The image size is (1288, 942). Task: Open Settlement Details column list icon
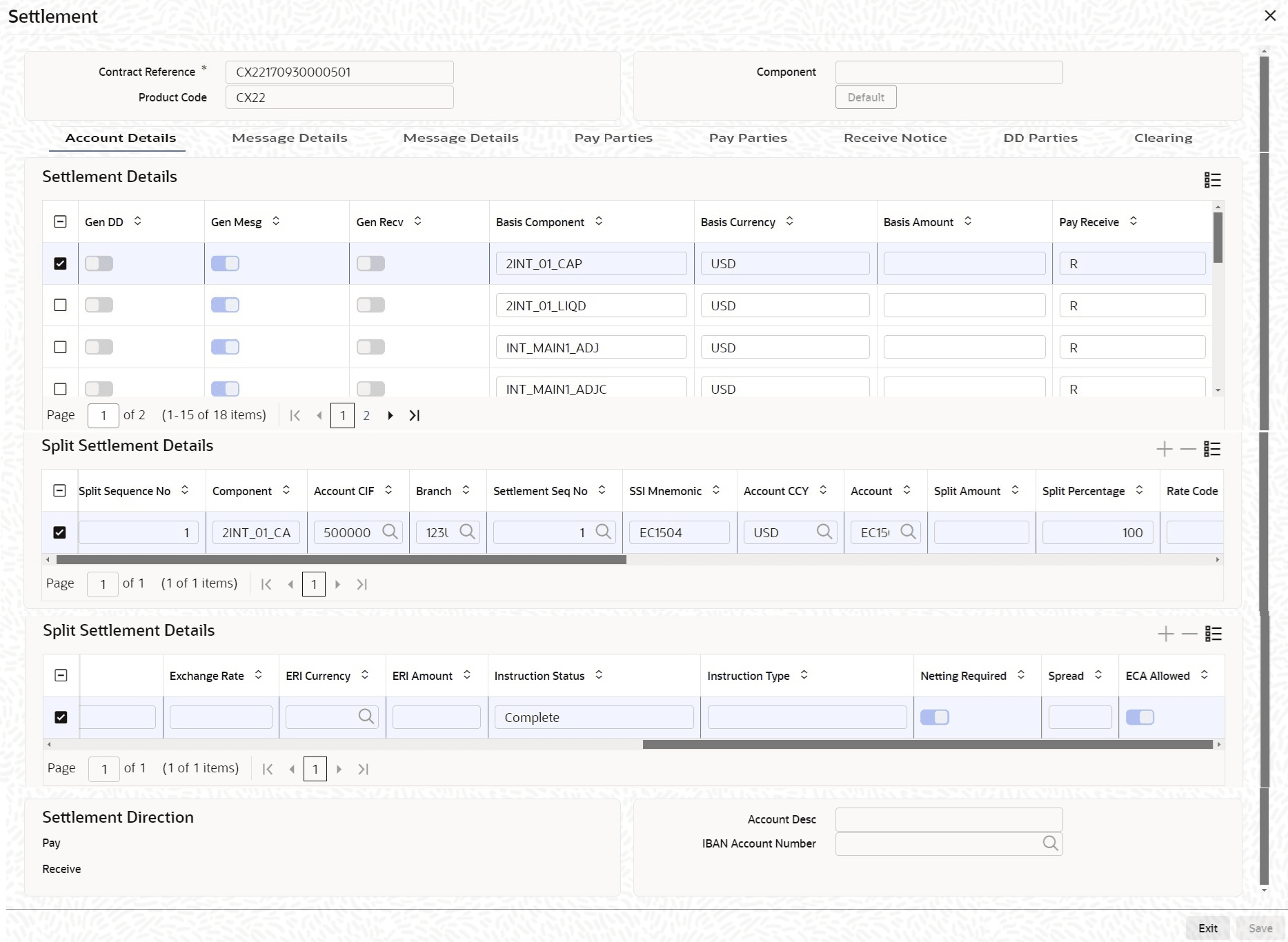1212,180
